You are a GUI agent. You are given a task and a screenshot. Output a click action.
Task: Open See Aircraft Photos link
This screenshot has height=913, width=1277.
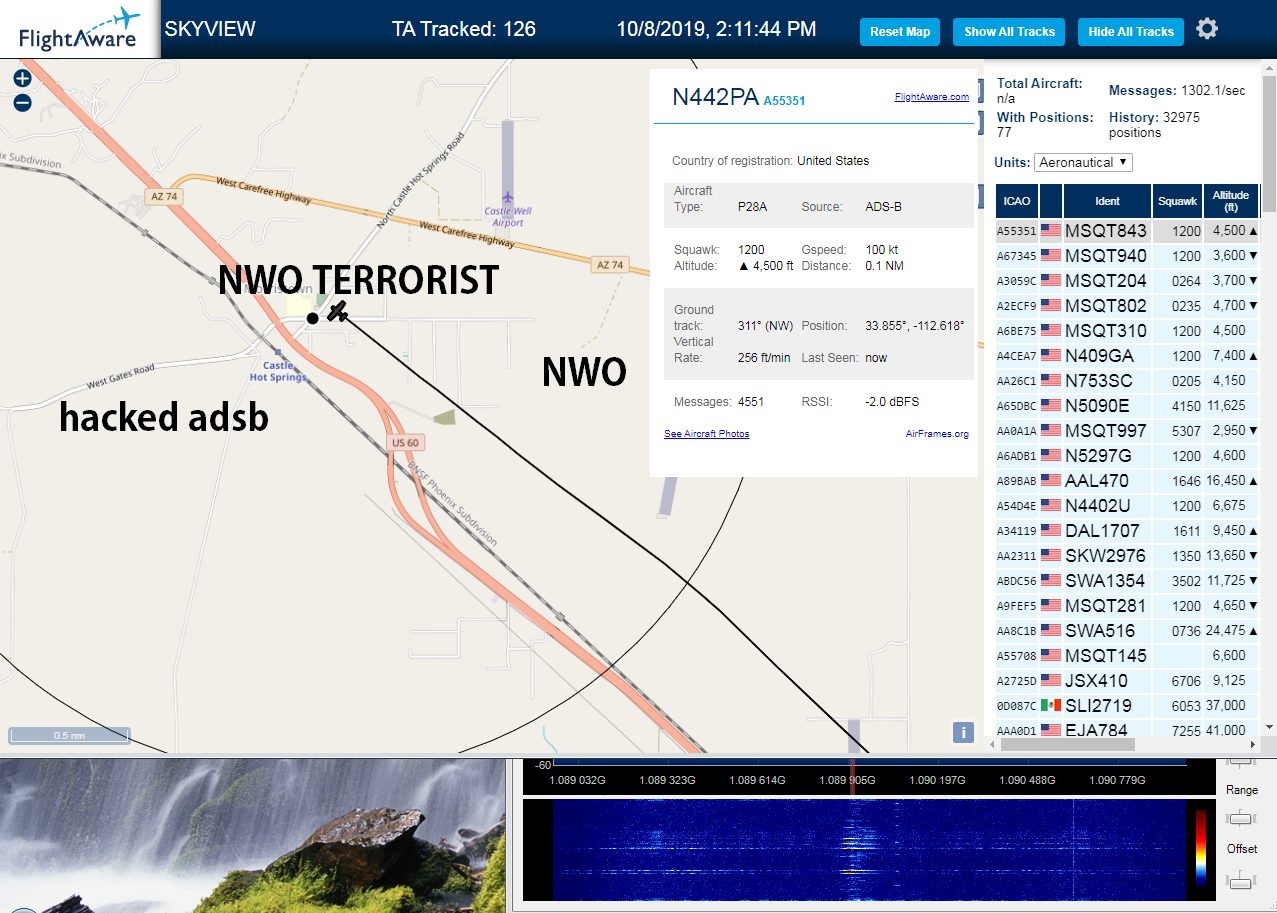point(707,434)
